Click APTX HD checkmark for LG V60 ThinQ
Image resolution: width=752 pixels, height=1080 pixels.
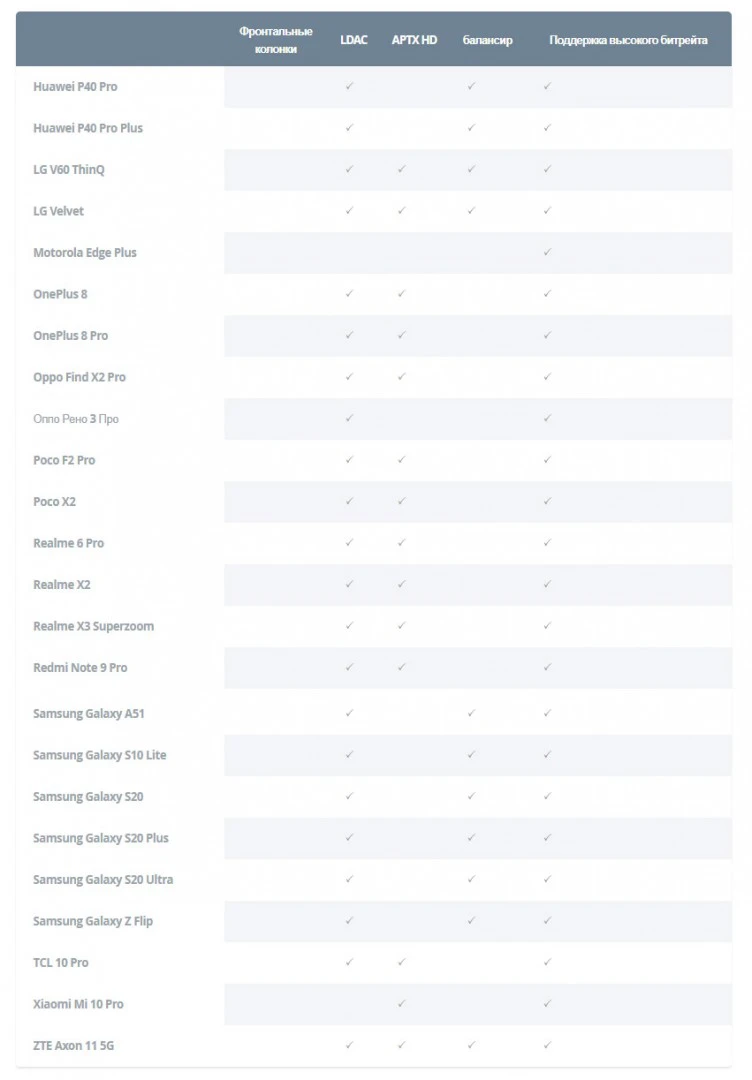click(x=401, y=170)
